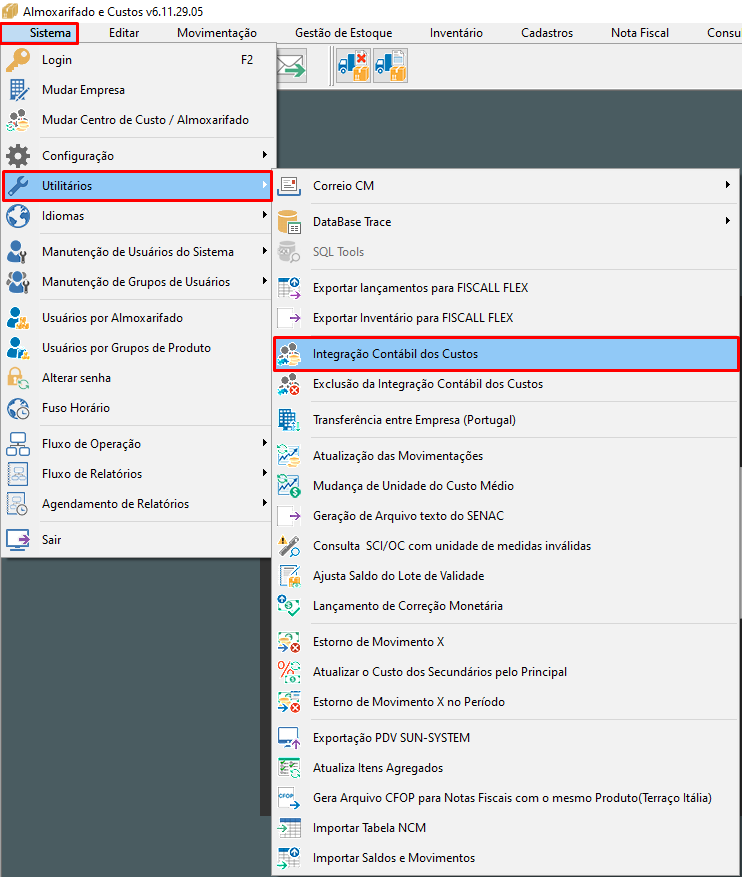The width and height of the screenshot is (742, 877).
Task: Open the Nota Fiscal menu
Action: 640,33
